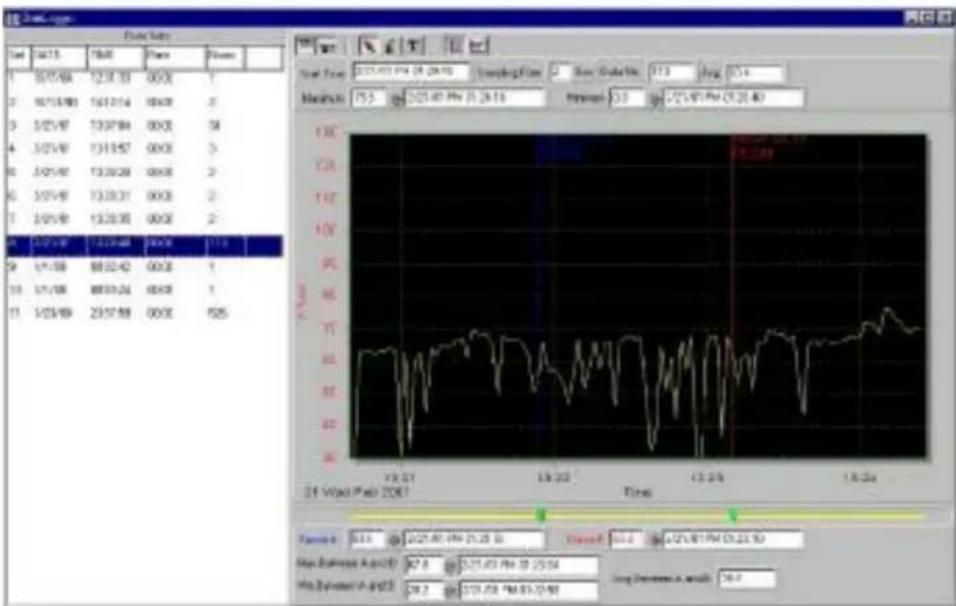Click the clock icon beside Cursor B value
This screenshot has height=606, width=956.
pos(654,540)
